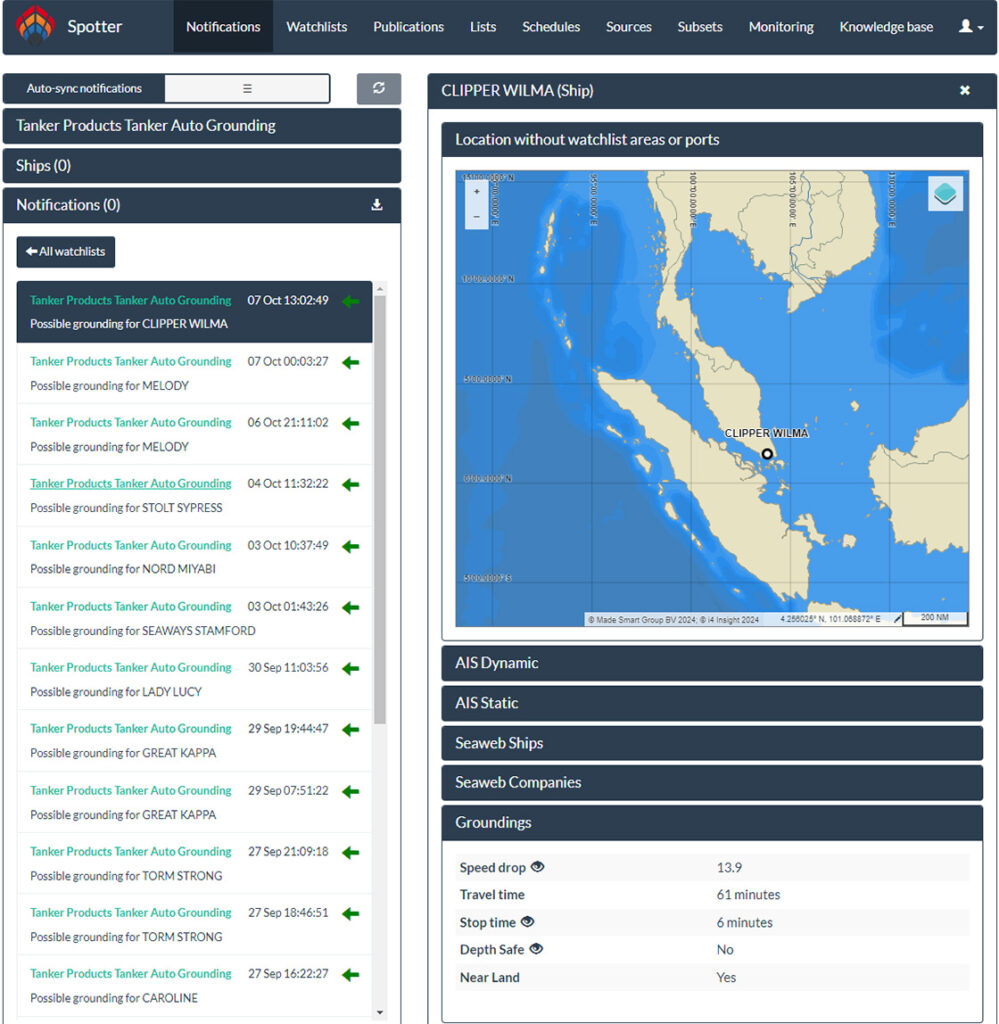
Task: Toggle the Speed drop eye icon
Action: (x=538, y=867)
